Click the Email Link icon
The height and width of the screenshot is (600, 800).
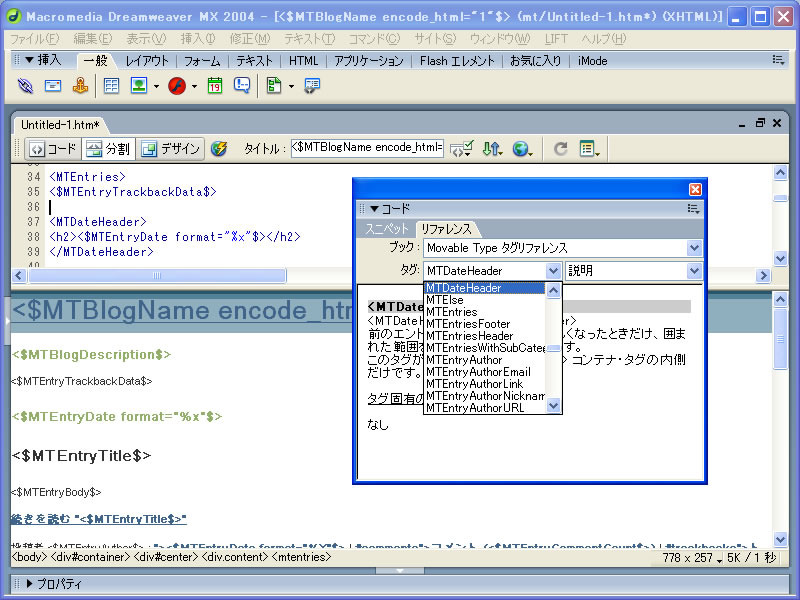(x=53, y=86)
